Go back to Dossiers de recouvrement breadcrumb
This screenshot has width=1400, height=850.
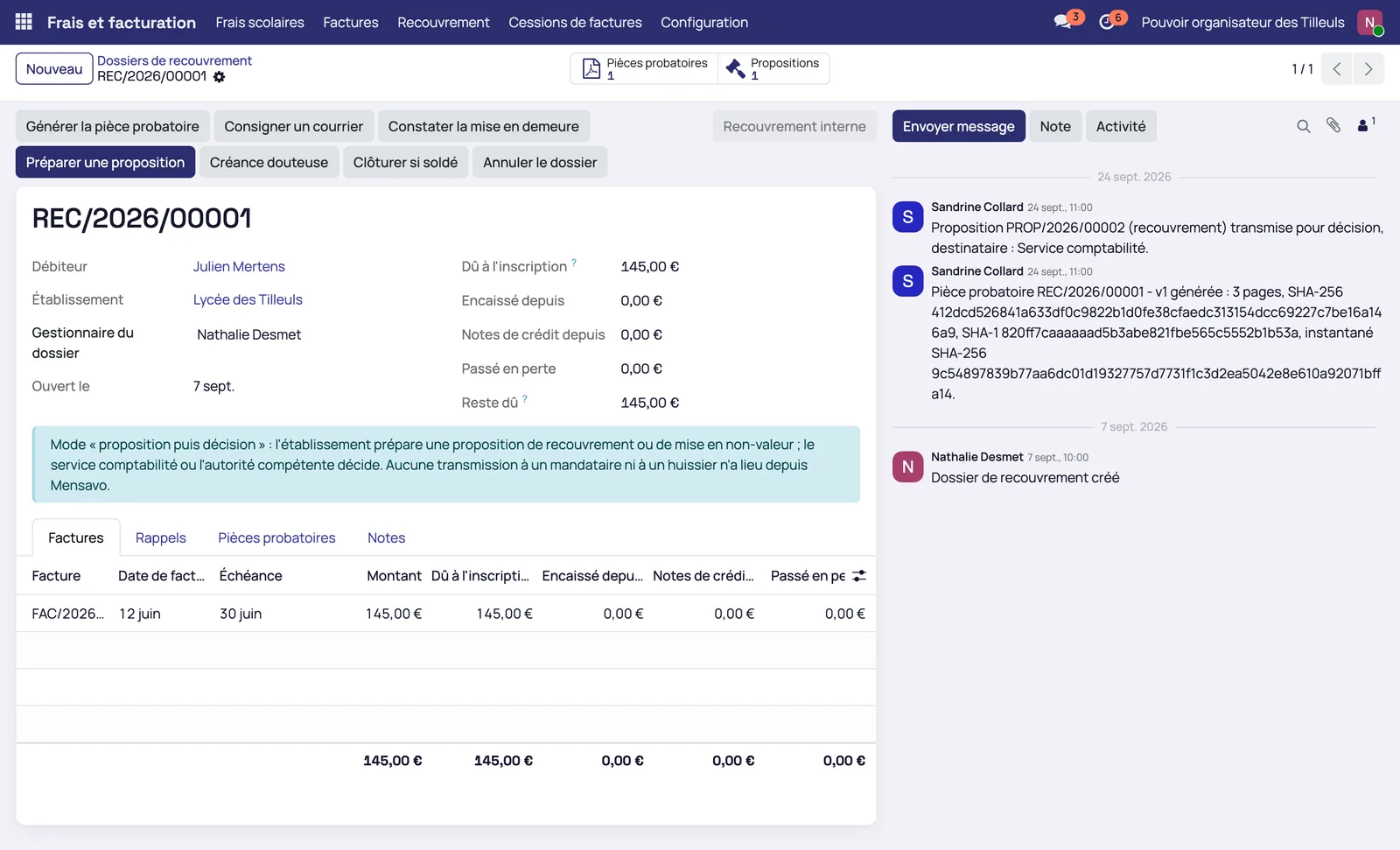174,60
